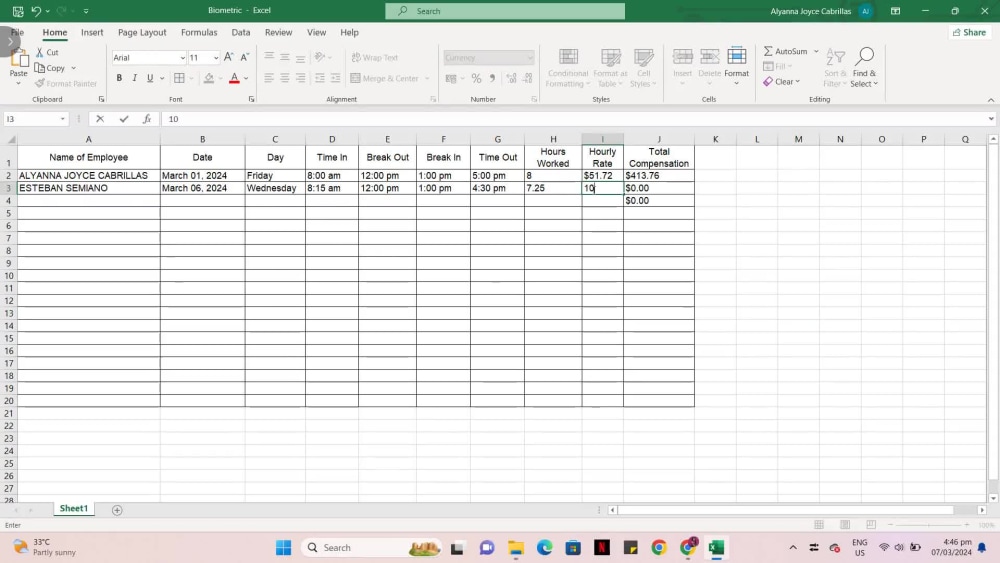The width and height of the screenshot is (1000, 563).
Task: Click Format as Table
Action: [x=610, y=68]
